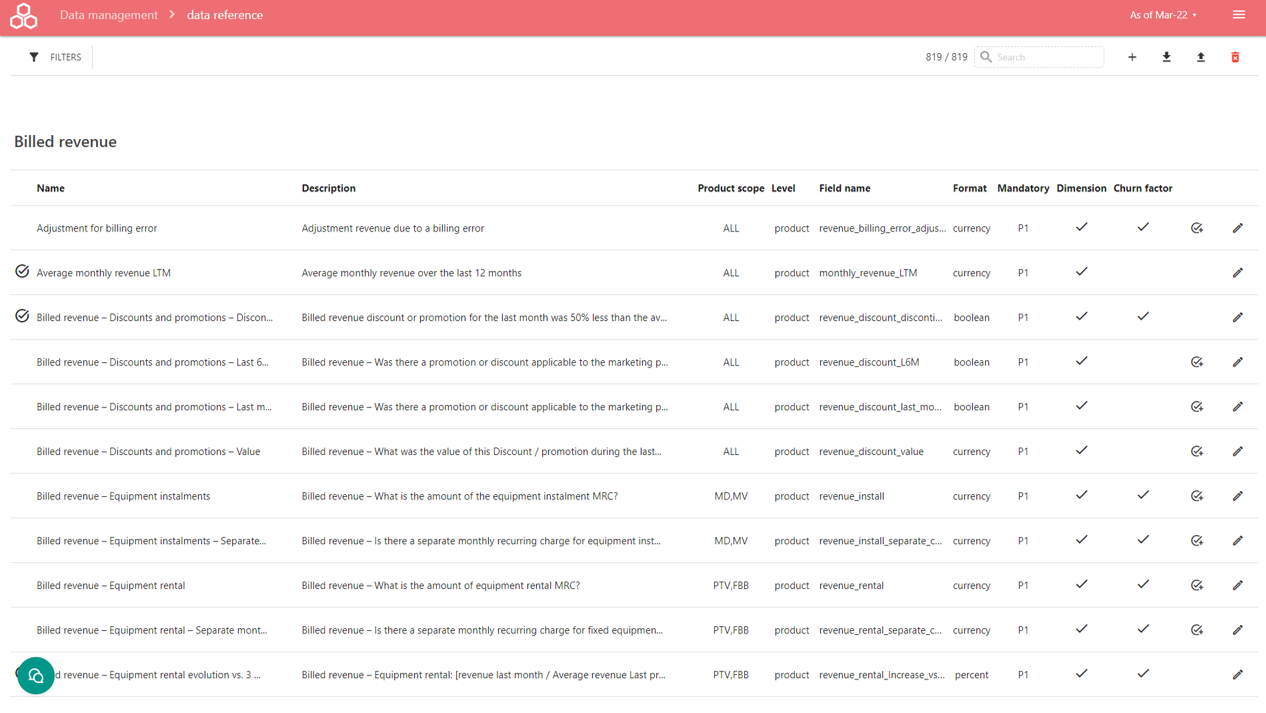Viewport: 1266px width, 713px height.
Task: Expand the FILTERS panel
Action: click(56, 58)
